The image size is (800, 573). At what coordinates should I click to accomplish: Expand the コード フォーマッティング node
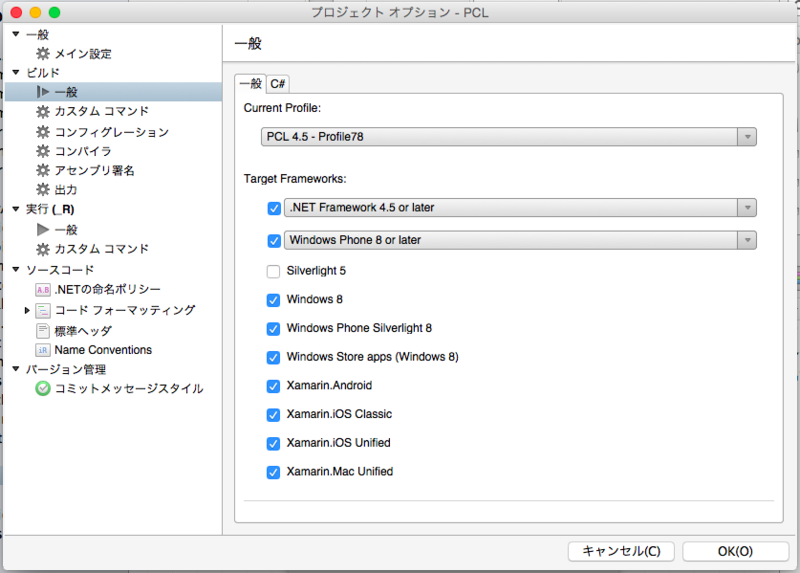click(x=27, y=310)
